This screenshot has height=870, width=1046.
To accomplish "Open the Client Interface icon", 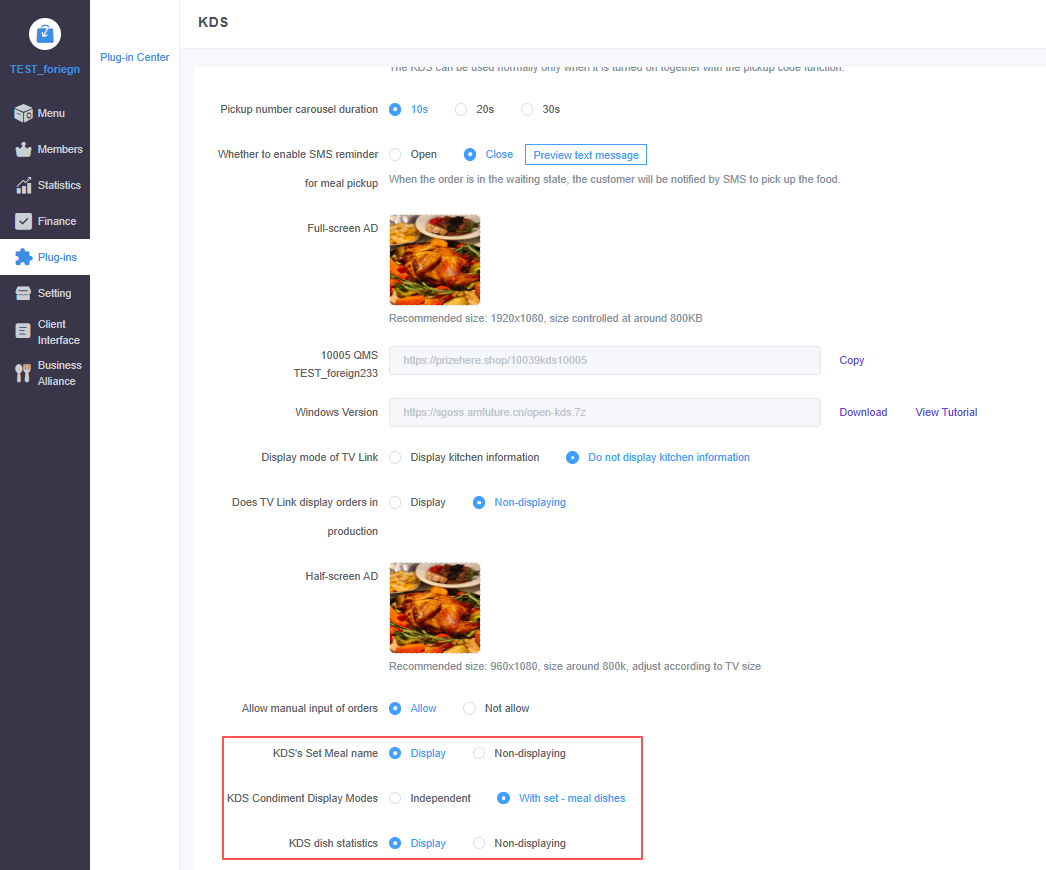I will click(x=23, y=332).
